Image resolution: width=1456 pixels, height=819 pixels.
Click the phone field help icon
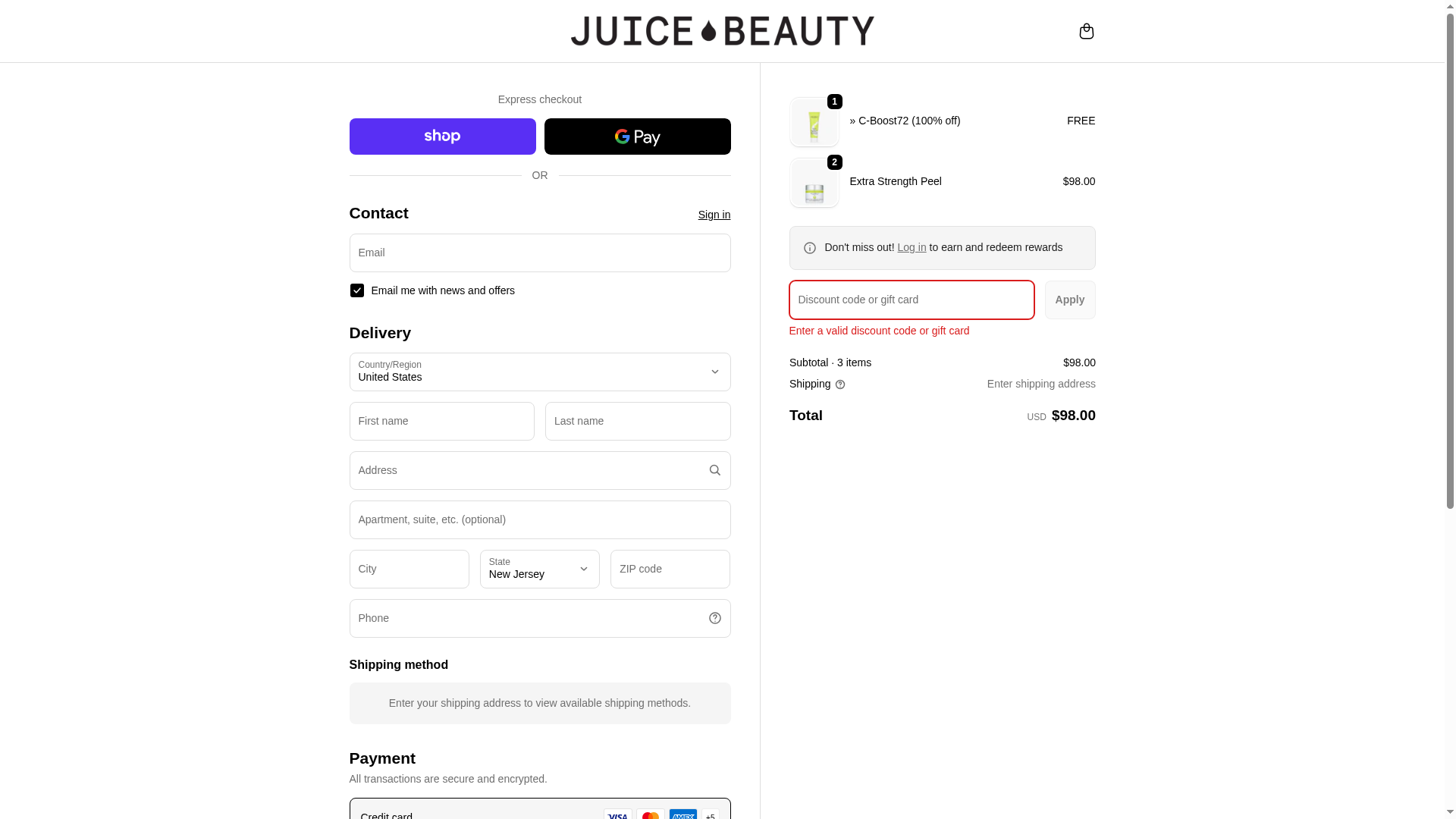click(714, 618)
